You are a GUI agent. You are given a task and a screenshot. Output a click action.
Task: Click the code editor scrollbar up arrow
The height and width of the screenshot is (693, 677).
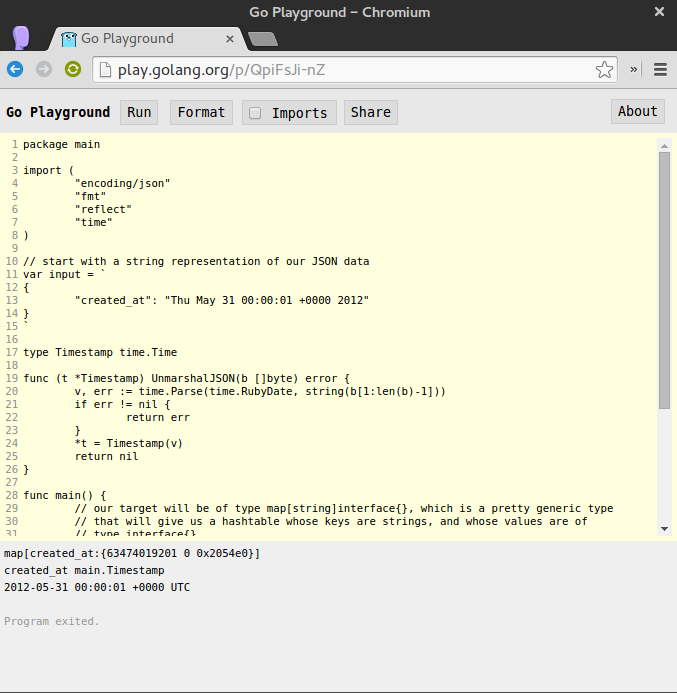(664, 146)
